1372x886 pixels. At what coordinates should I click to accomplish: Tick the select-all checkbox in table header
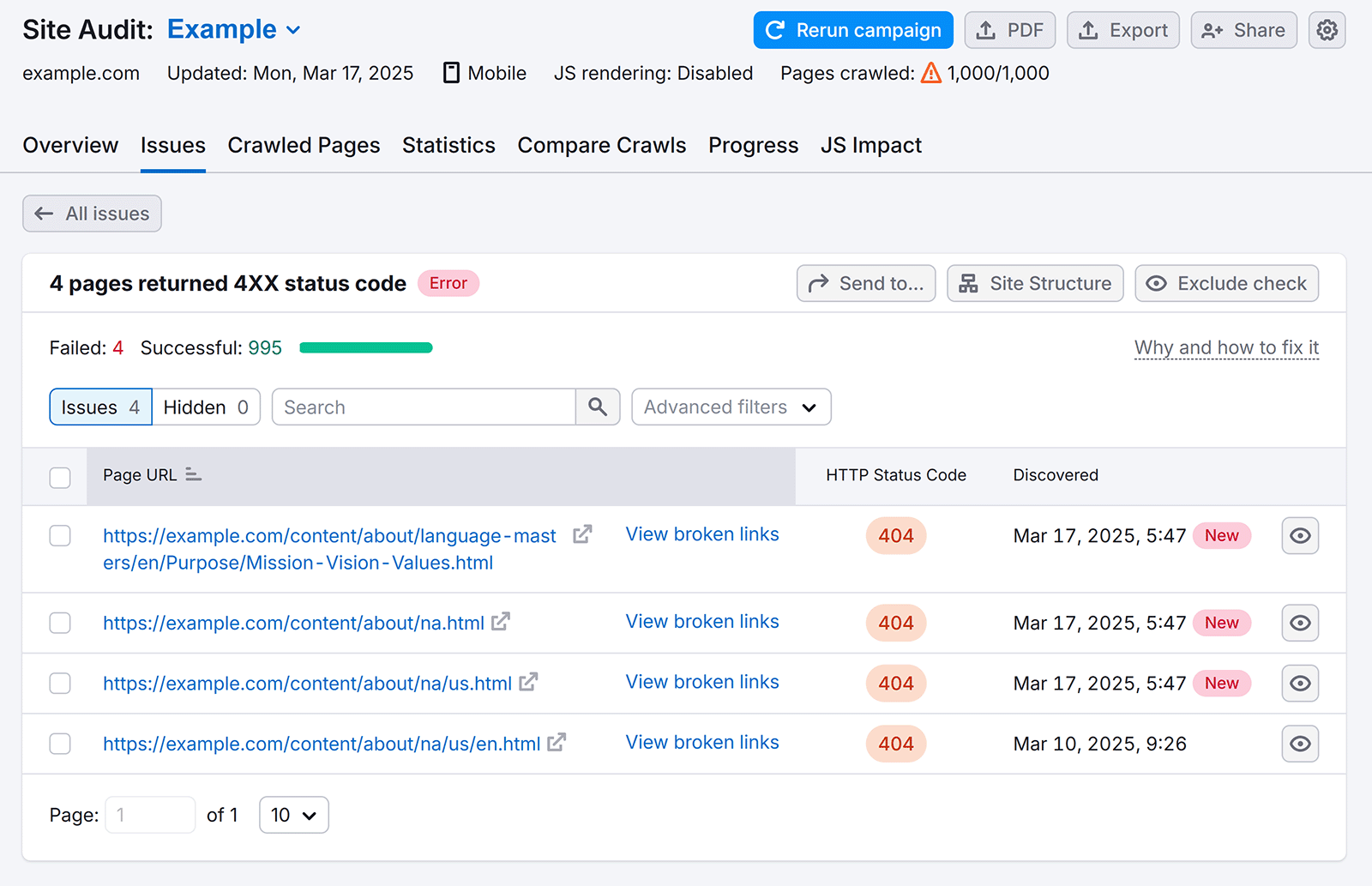(x=60, y=477)
